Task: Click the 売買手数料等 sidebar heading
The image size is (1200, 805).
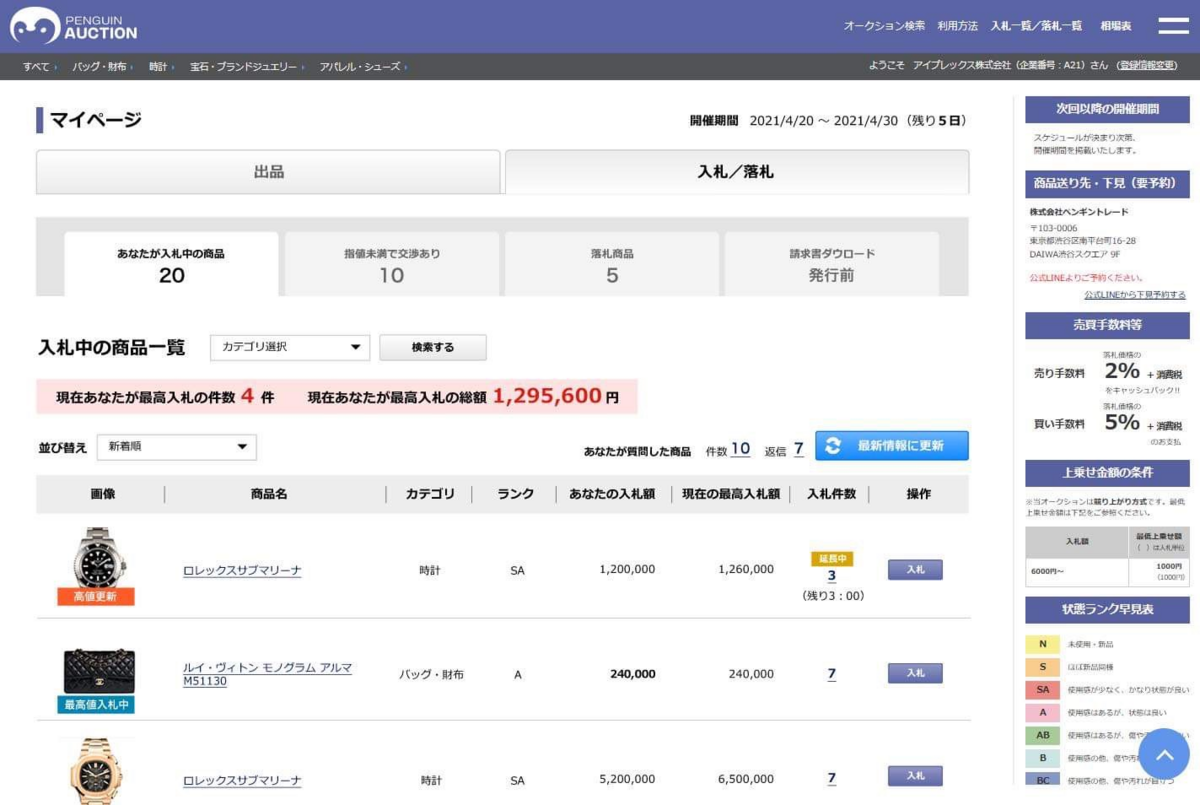Action: (x=1107, y=325)
